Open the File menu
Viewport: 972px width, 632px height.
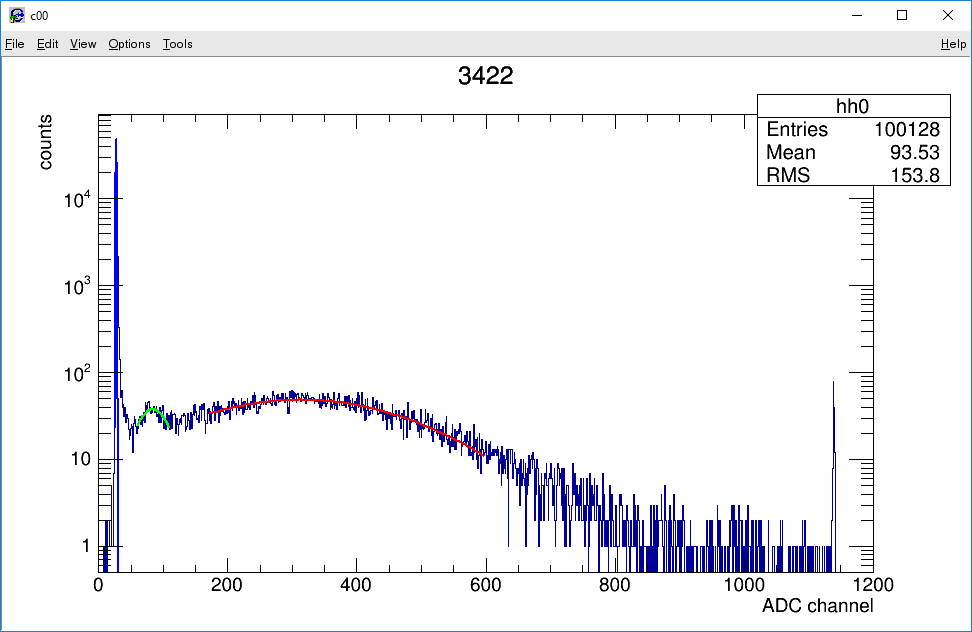pos(14,44)
